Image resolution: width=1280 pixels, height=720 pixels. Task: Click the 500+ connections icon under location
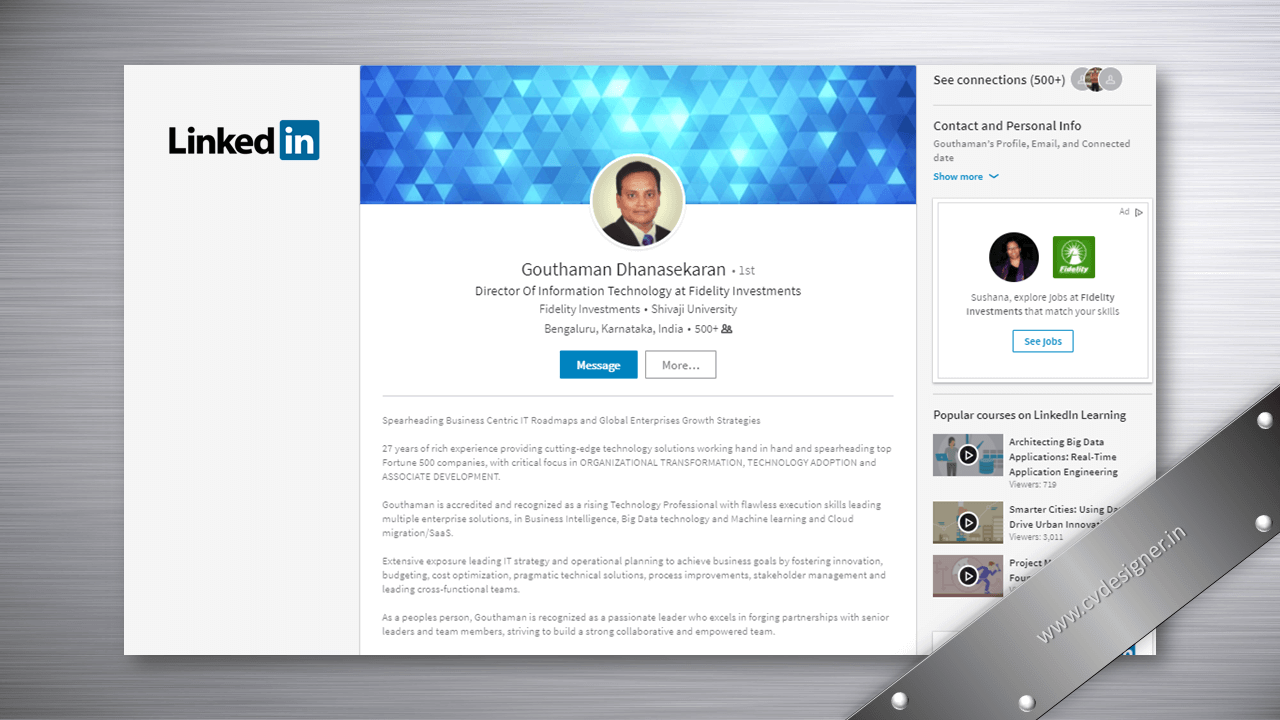coord(727,329)
